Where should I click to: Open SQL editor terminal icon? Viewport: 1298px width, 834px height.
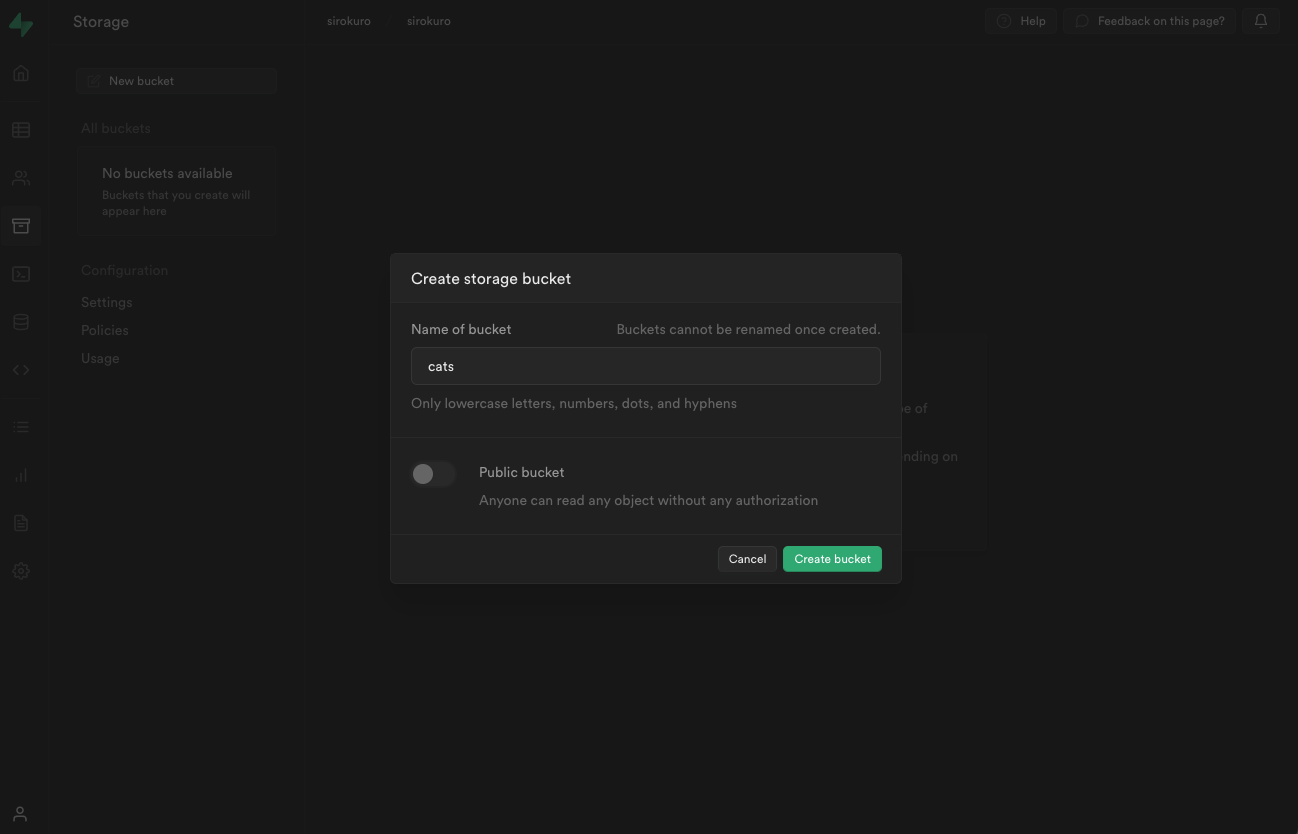21,274
